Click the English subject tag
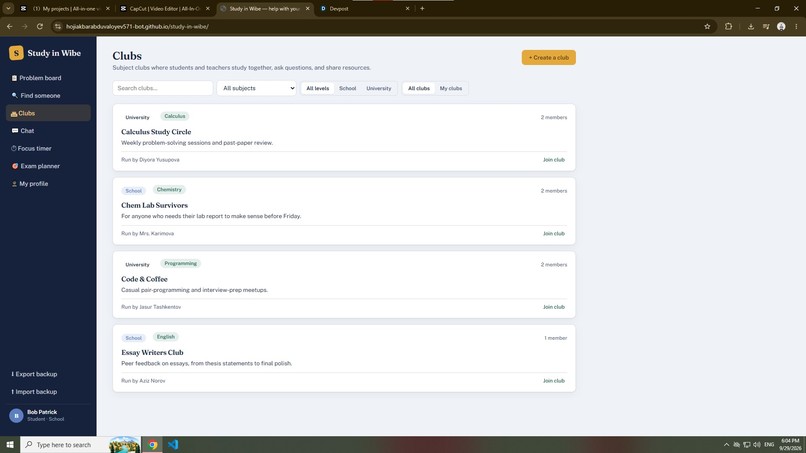Screen dimensions: 806x453 point(166,337)
